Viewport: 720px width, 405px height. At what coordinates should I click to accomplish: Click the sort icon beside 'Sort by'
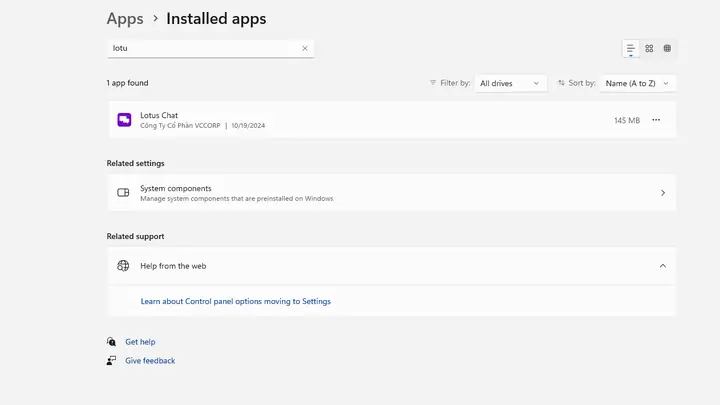pyautogui.click(x=561, y=83)
